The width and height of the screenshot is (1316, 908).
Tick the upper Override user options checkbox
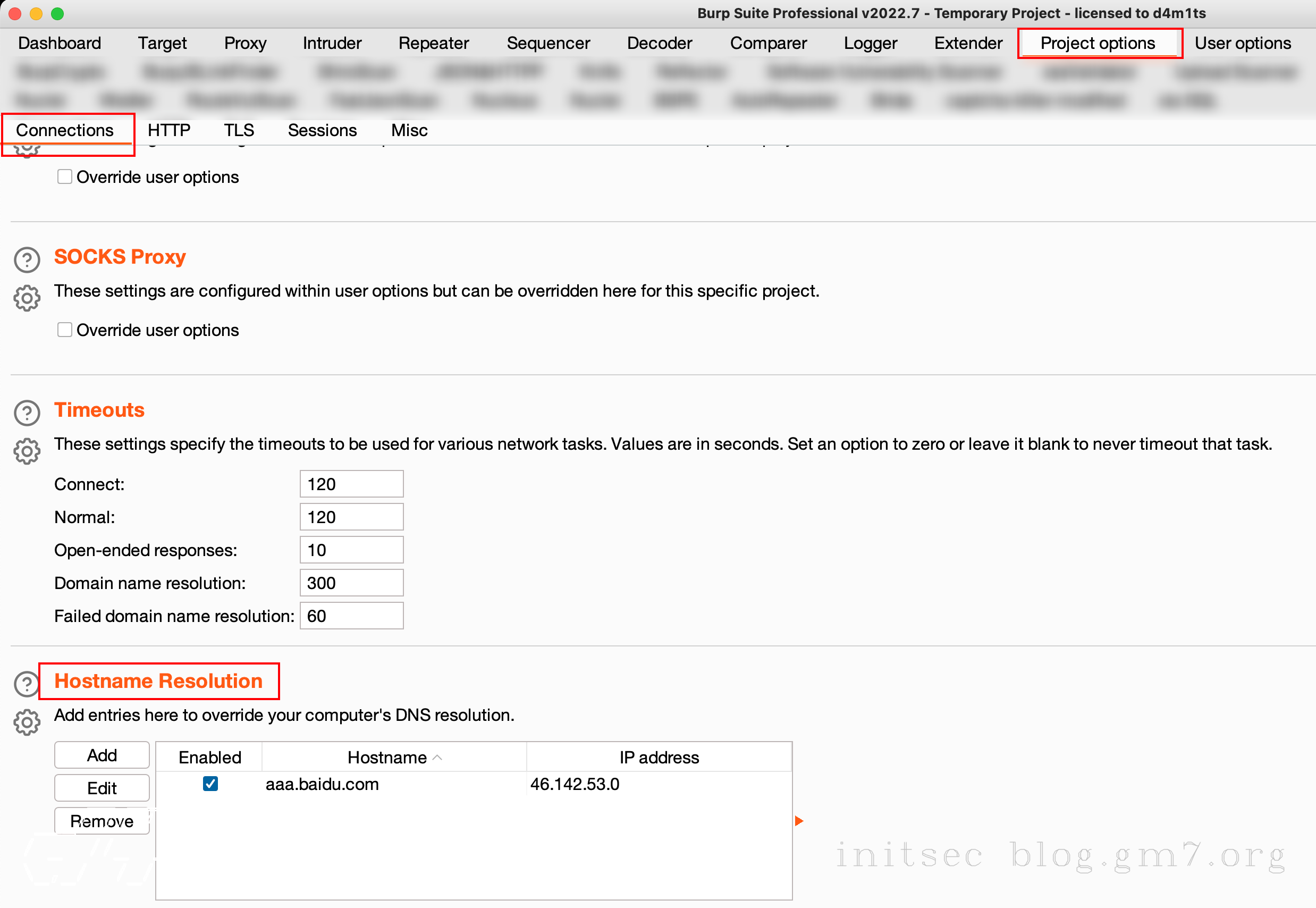click(x=65, y=177)
